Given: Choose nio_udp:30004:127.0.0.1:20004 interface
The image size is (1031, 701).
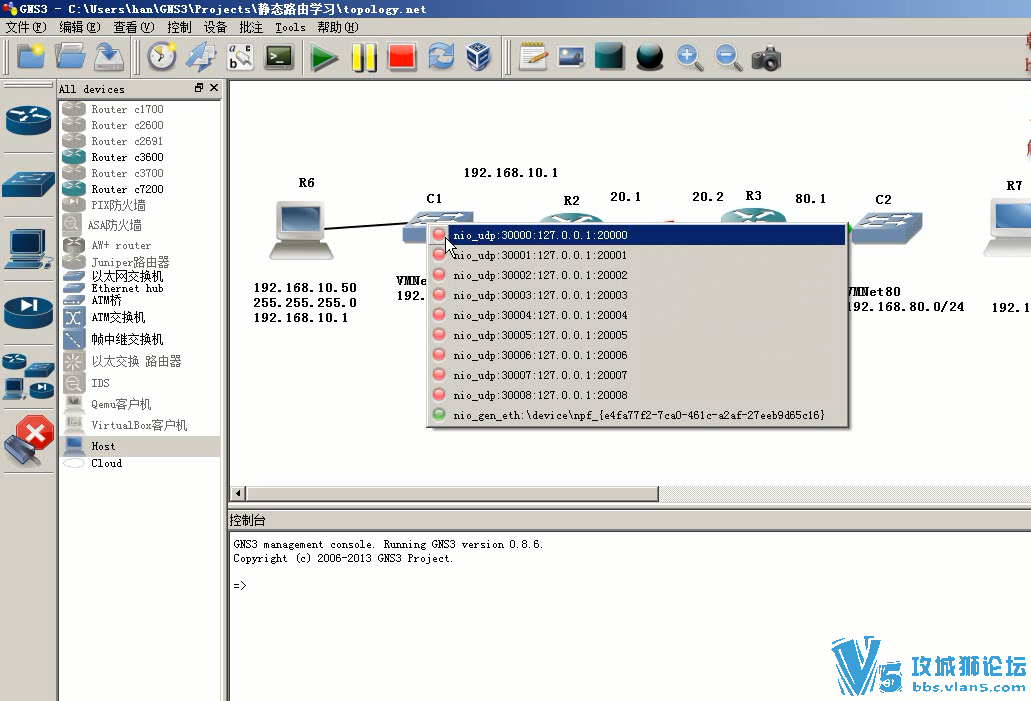Looking at the screenshot, I should pyautogui.click(x=636, y=315).
